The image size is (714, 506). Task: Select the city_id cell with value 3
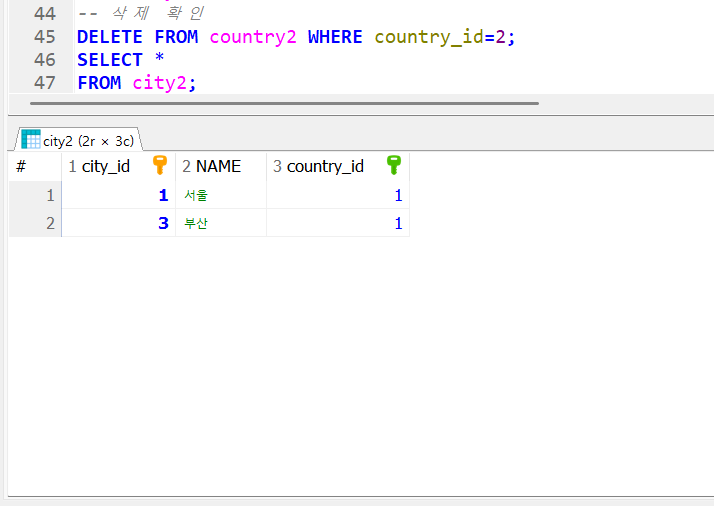tap(118, 223)
